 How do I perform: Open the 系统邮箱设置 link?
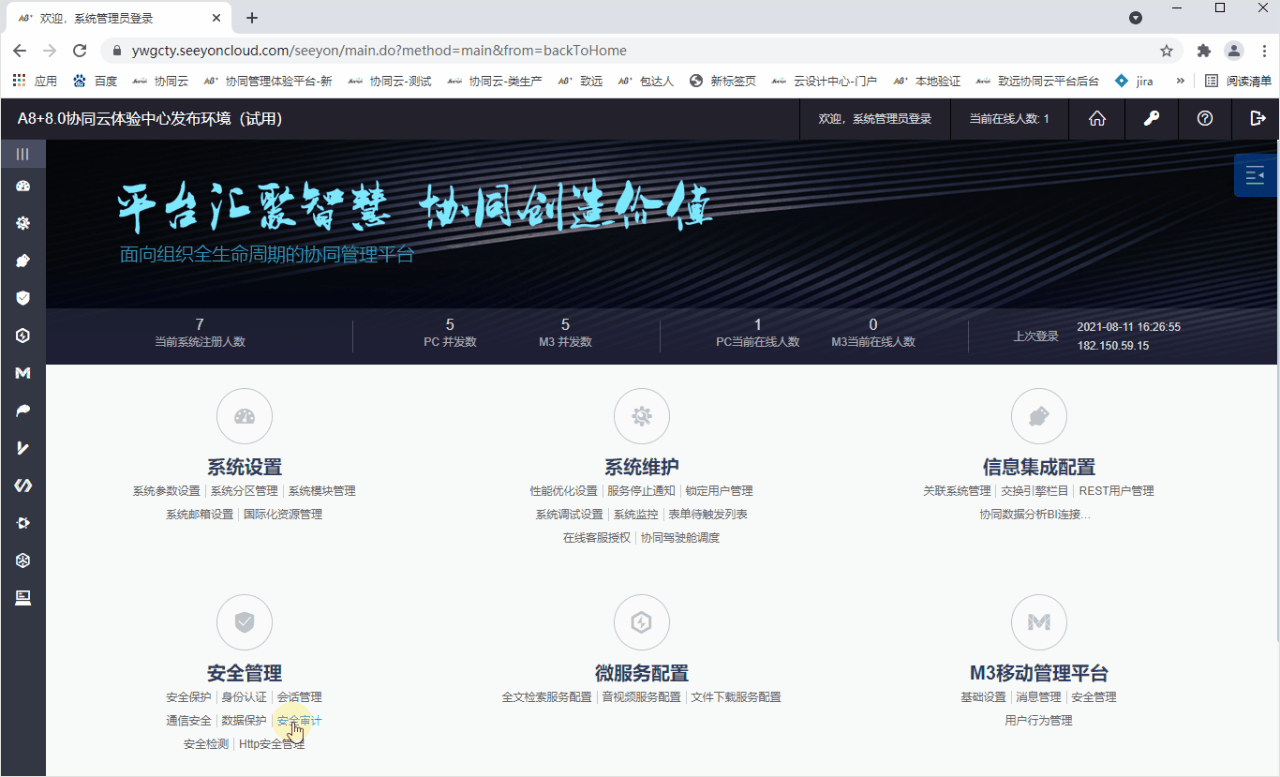point(199,514)
